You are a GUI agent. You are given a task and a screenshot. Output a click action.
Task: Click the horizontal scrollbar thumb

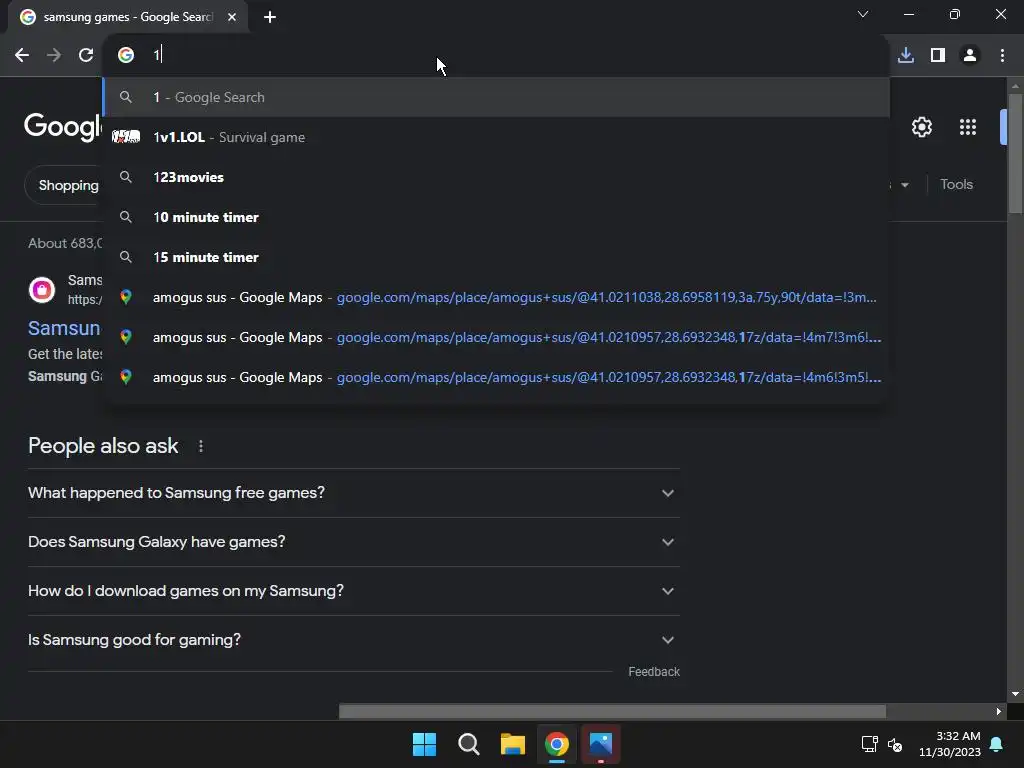[612, 711]
